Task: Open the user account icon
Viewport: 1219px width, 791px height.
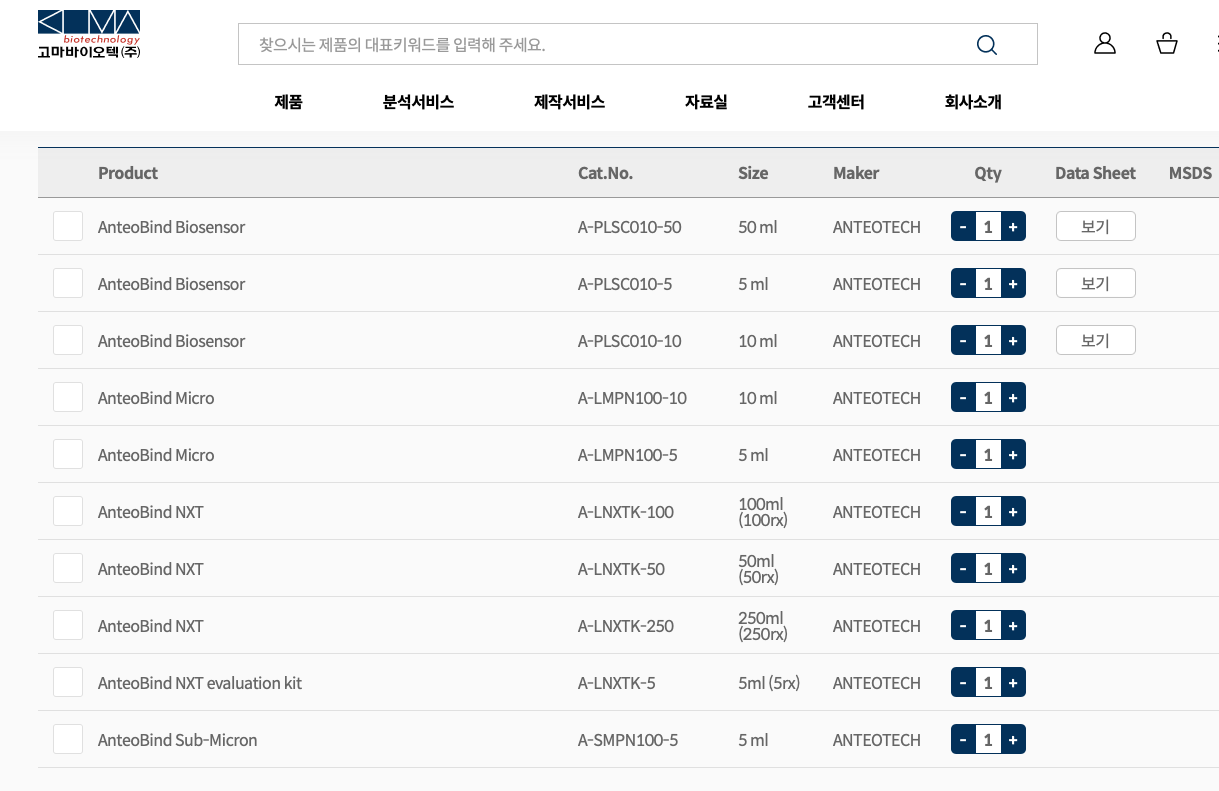Action: 1105,43
